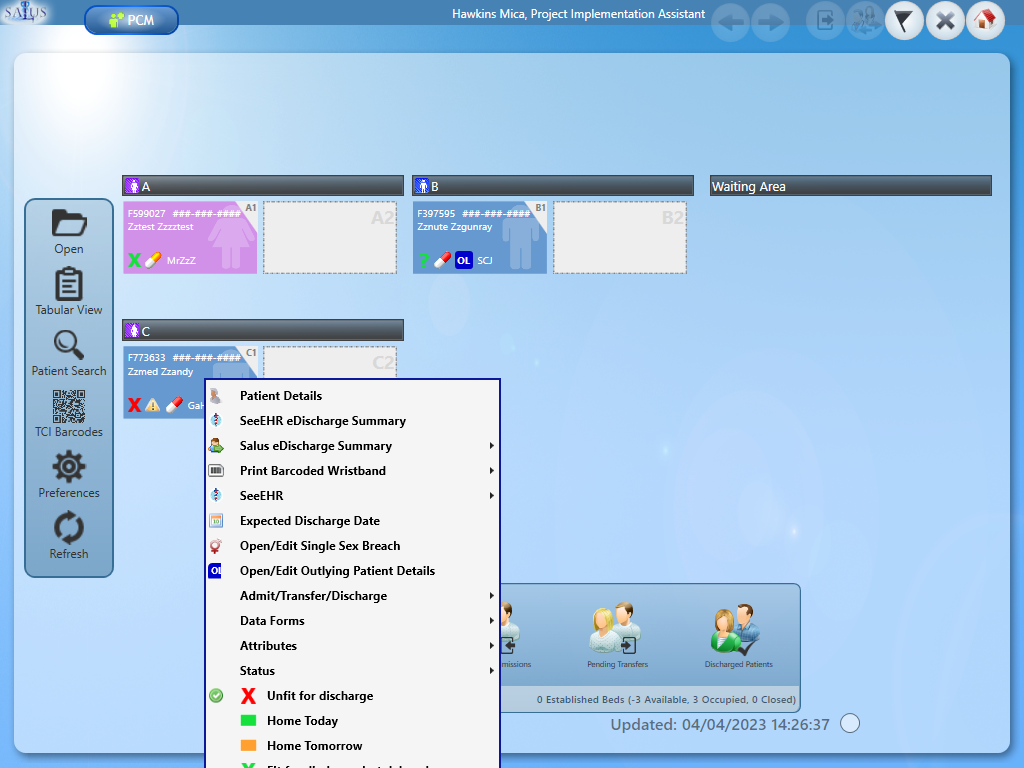Click the Salus logo

(25, 12)
